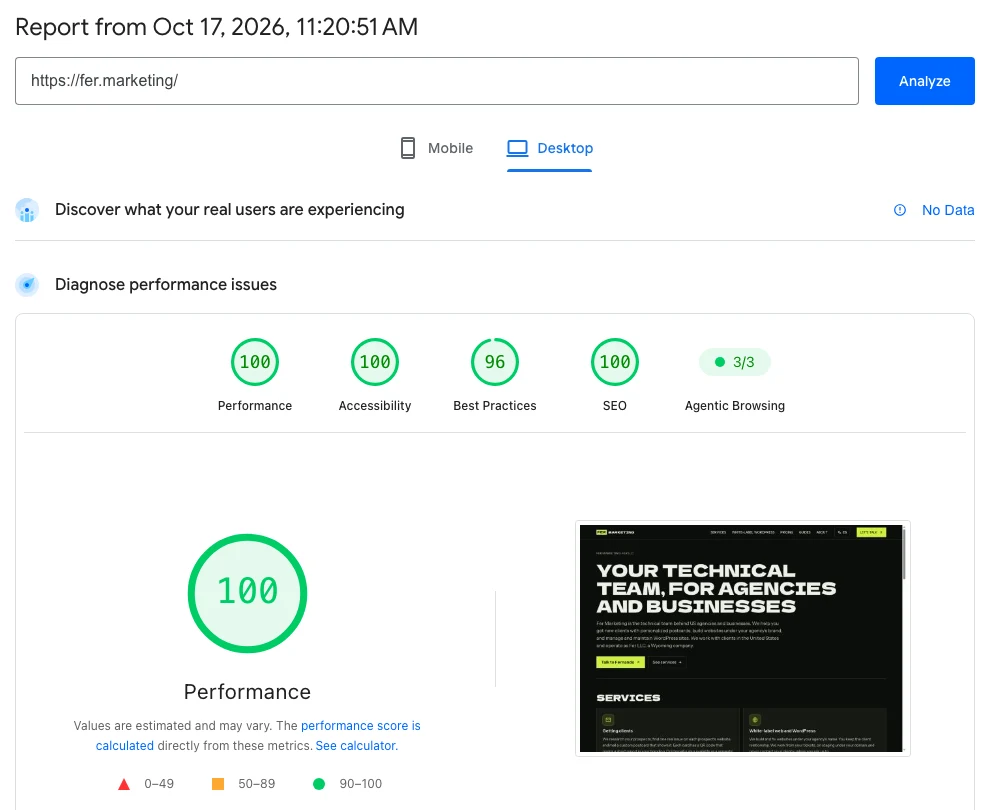Click Discover what your real users are experiencing

click(x=230, y=210)
